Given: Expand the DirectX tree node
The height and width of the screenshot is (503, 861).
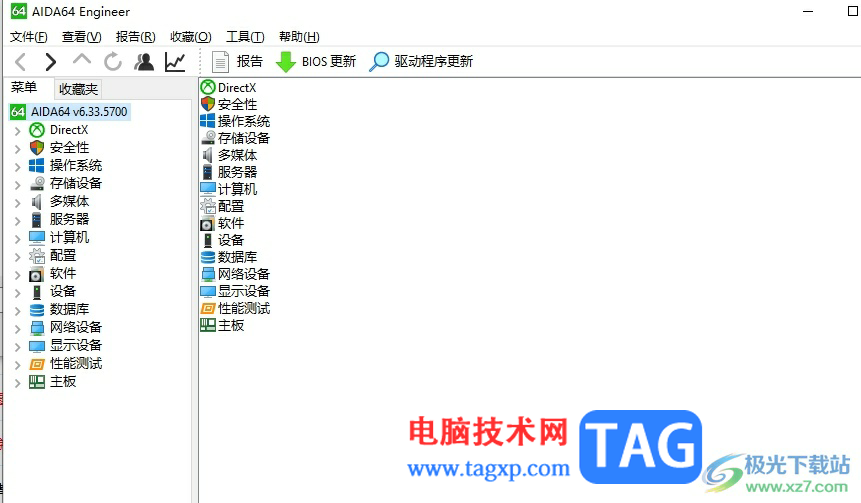Looking at the screenshot, I should [x=18, y=131].
